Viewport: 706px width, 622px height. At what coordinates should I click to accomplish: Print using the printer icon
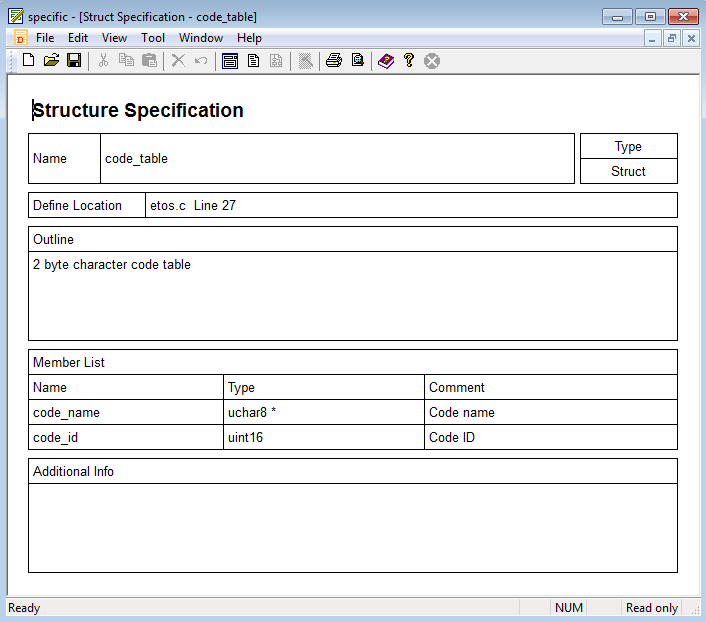334,60
